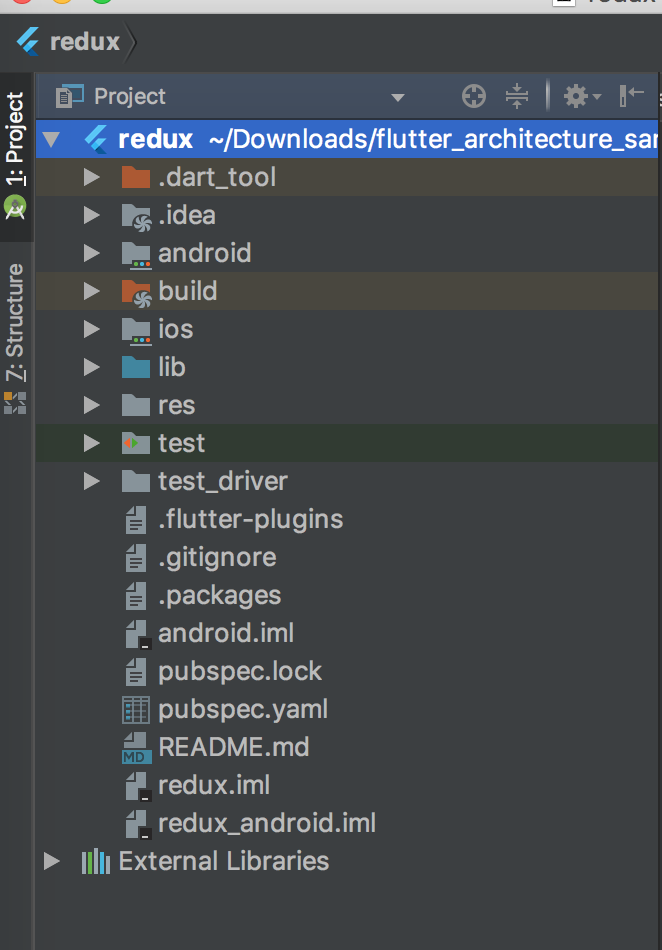Click the build variants icon below Structure
Screen dimensions: 662x950
pyautogui.click(x=15, y=403)
